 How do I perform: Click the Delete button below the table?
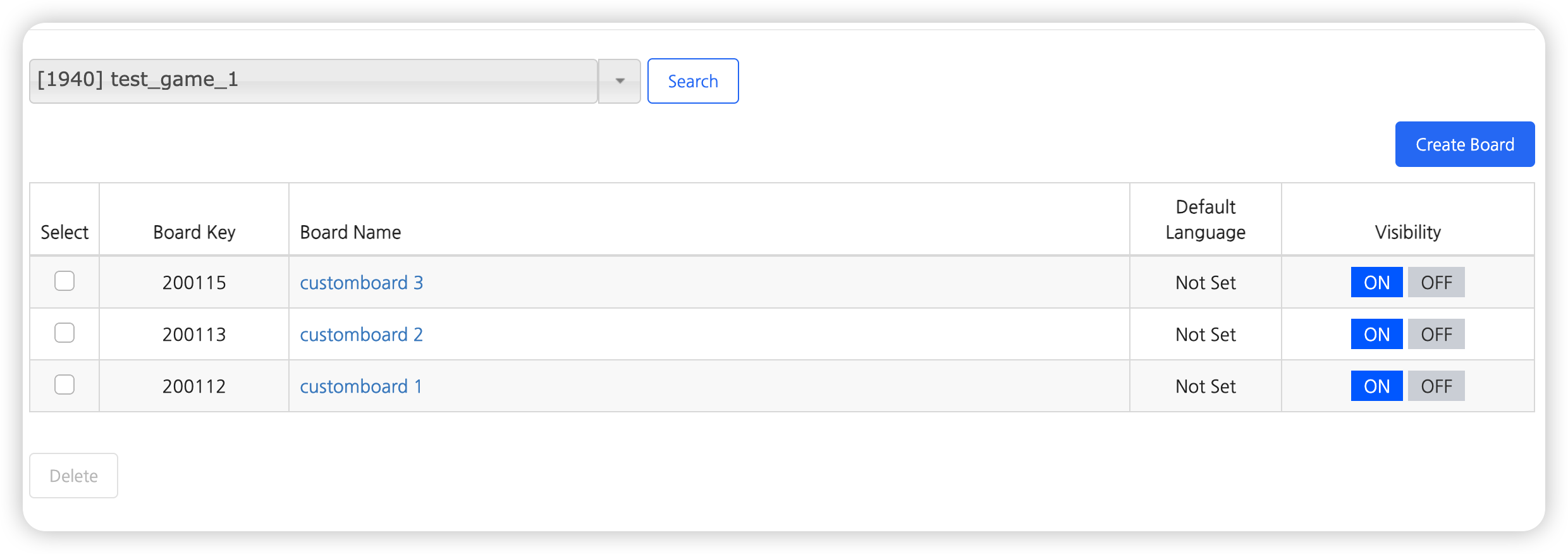73,476
